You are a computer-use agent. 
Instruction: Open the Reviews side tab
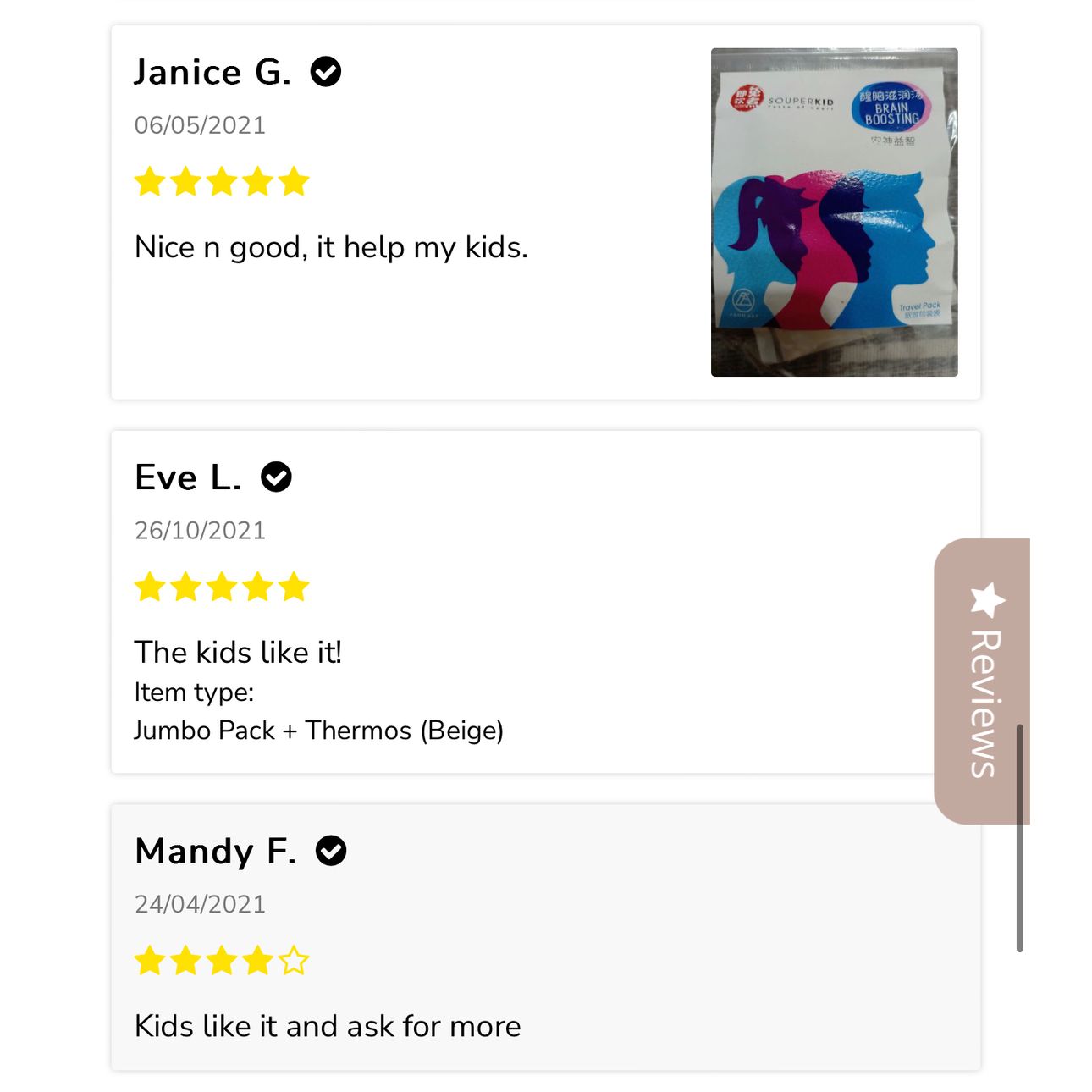pyautogui.click(x=982, y=681)
